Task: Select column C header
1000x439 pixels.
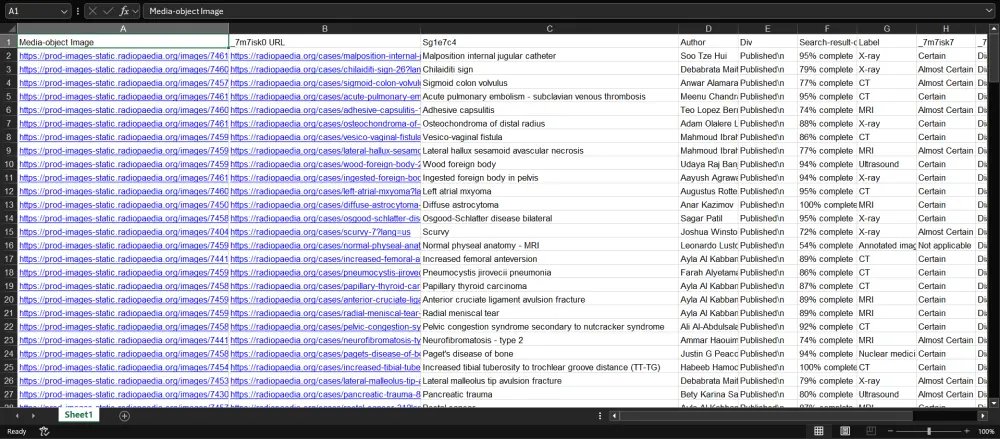Action: coord(550,29)
